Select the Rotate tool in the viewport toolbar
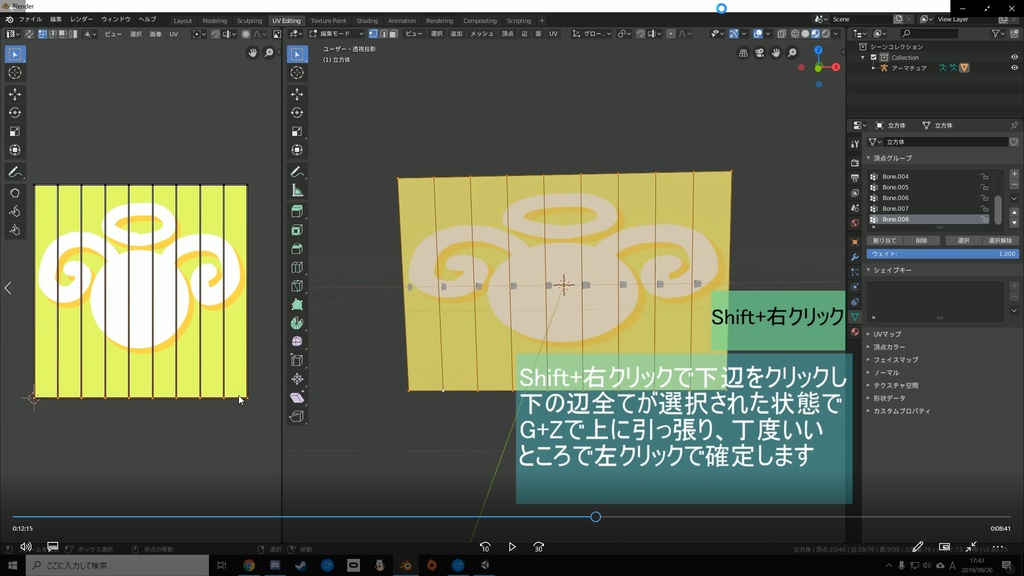Screen dimensions: 1024x576 [297, 113]
